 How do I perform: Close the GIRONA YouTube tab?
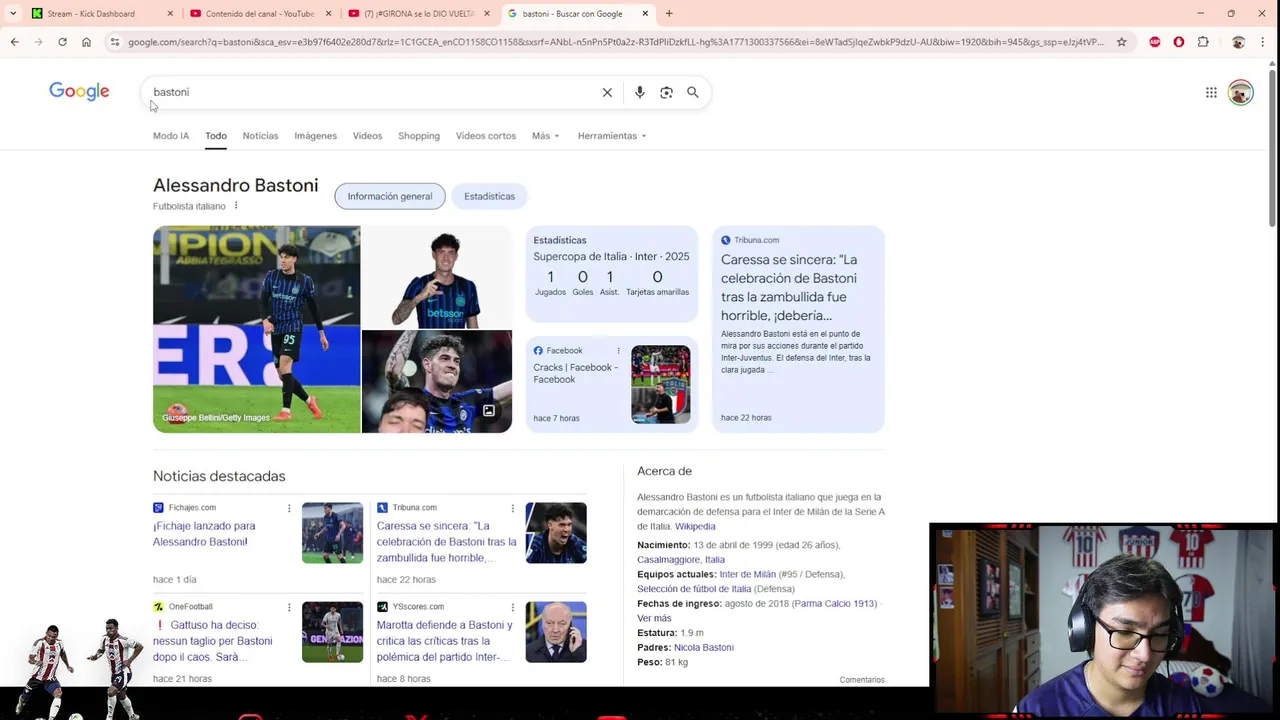tap(487, 14)
